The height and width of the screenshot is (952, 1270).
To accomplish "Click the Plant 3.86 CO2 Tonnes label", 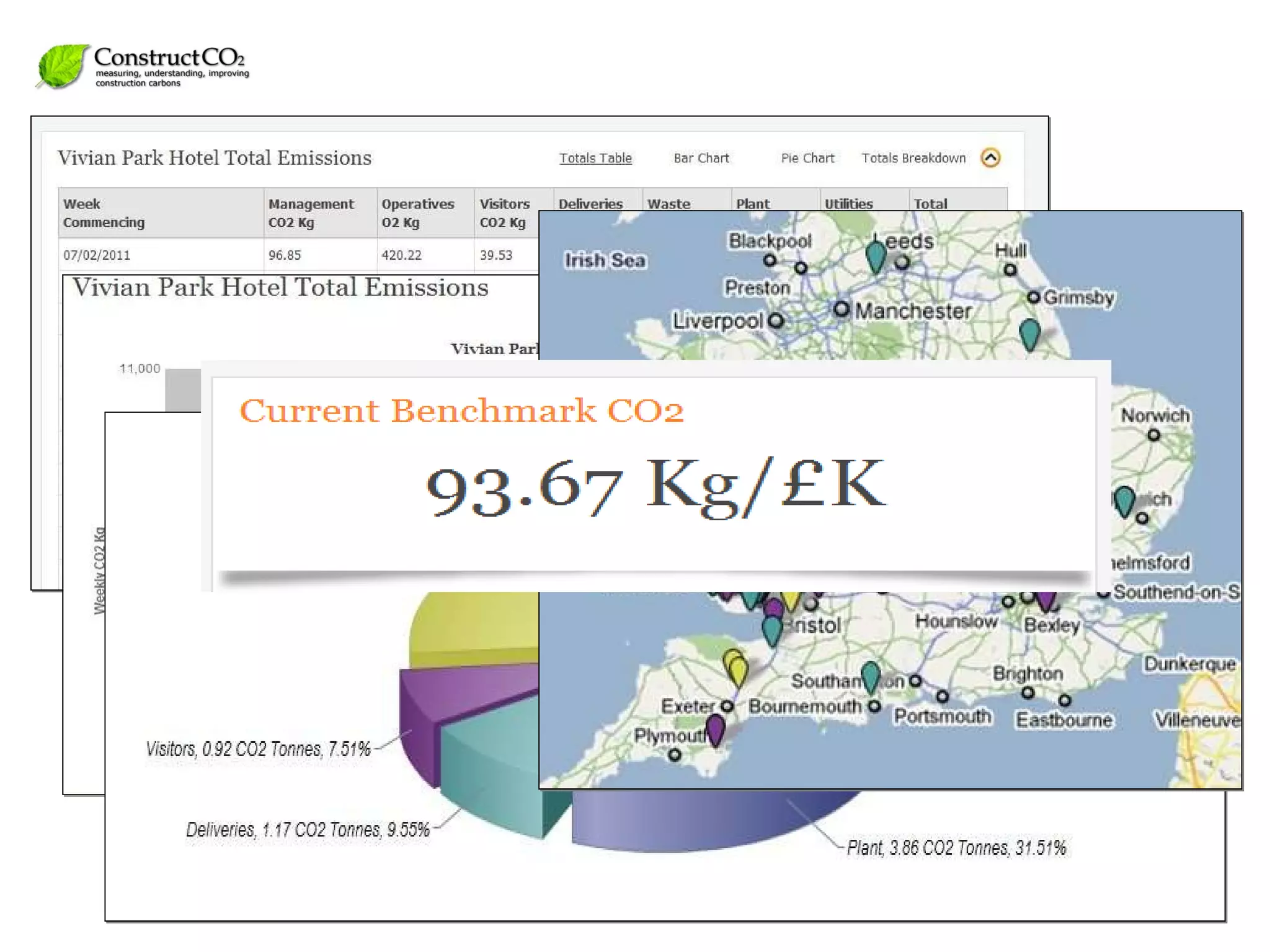I will coord(956,847).
